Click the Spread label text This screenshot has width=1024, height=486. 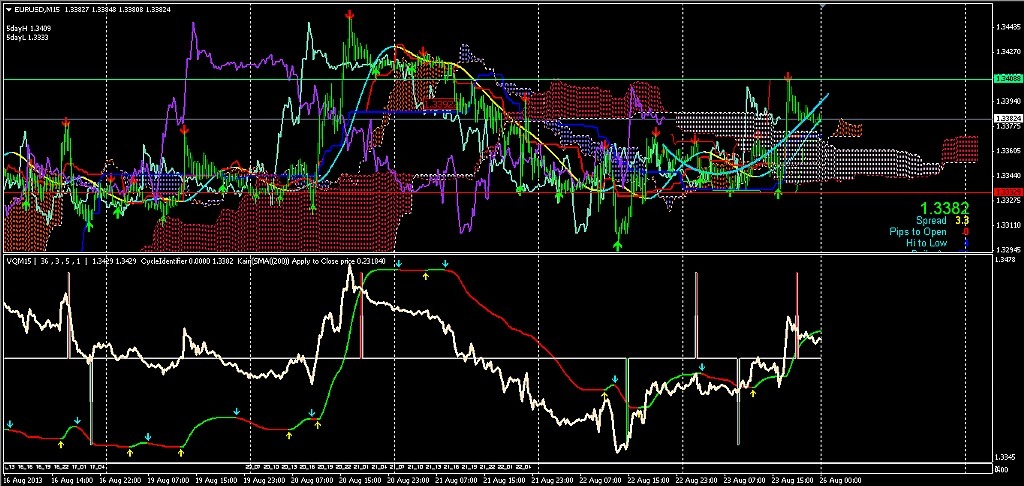coord(932,219)
